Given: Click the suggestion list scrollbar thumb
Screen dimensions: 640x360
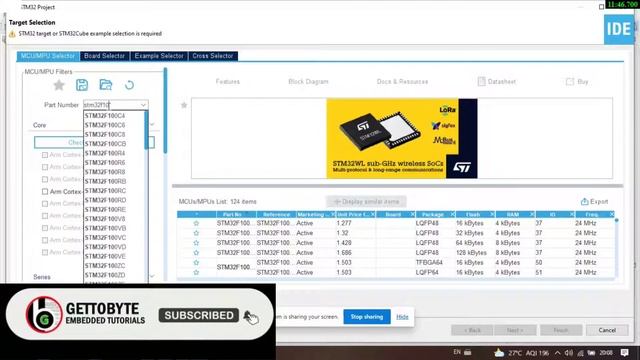Looking at the screenshot, I should pos(146,131).
